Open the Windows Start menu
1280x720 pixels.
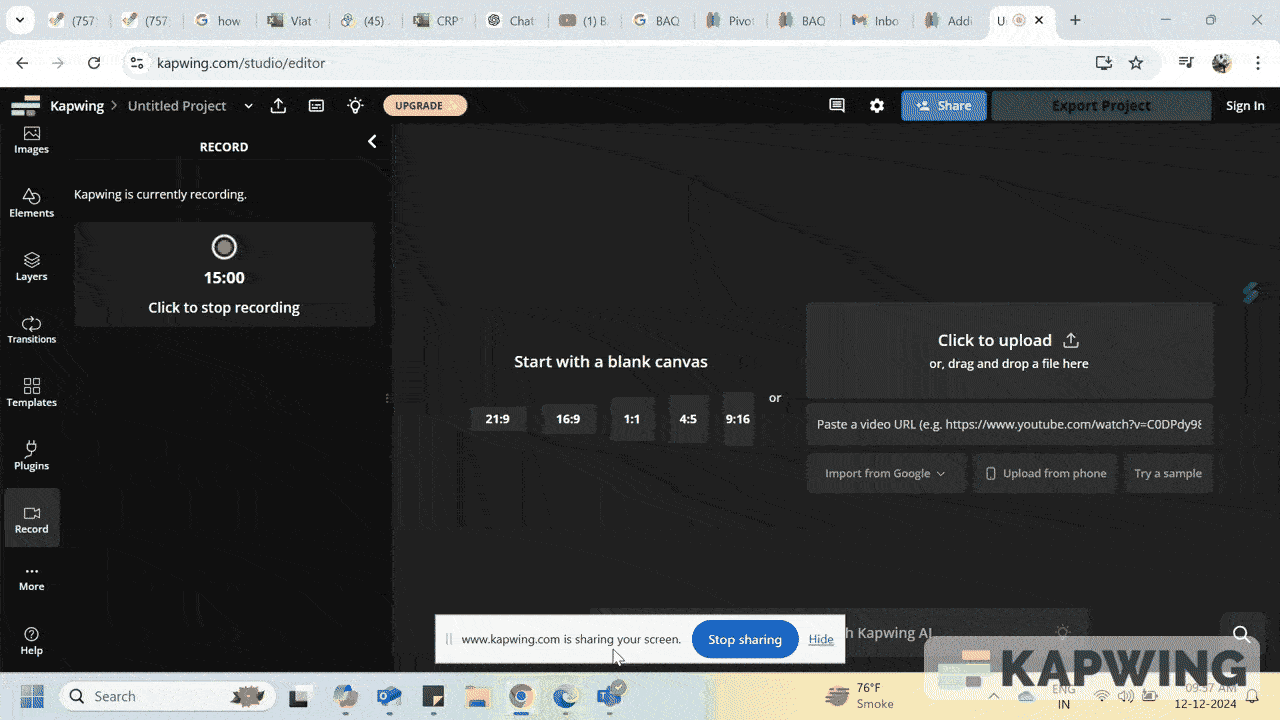coord(32,696)
